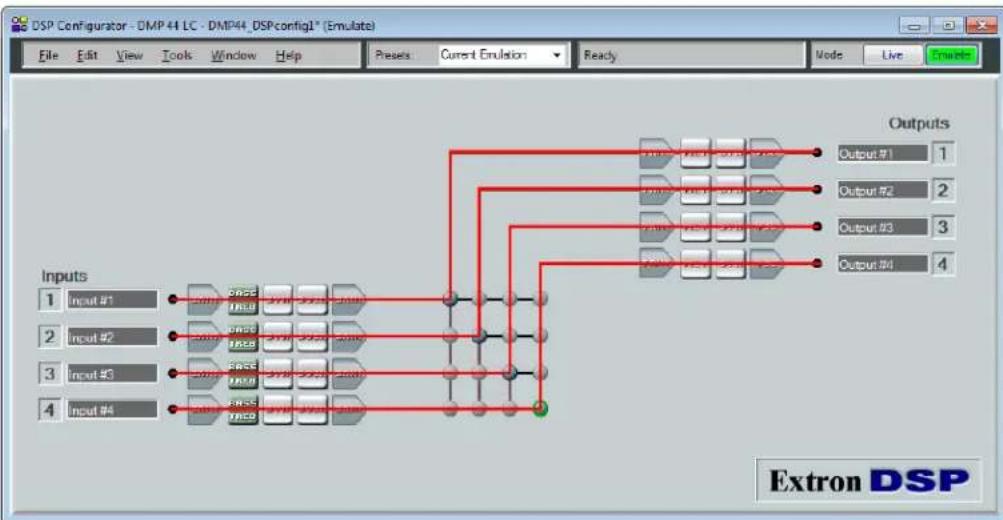This screenshot has width=1003, height=520.
Task: Open the Input #3 gain block
Action: click(205, 373)
